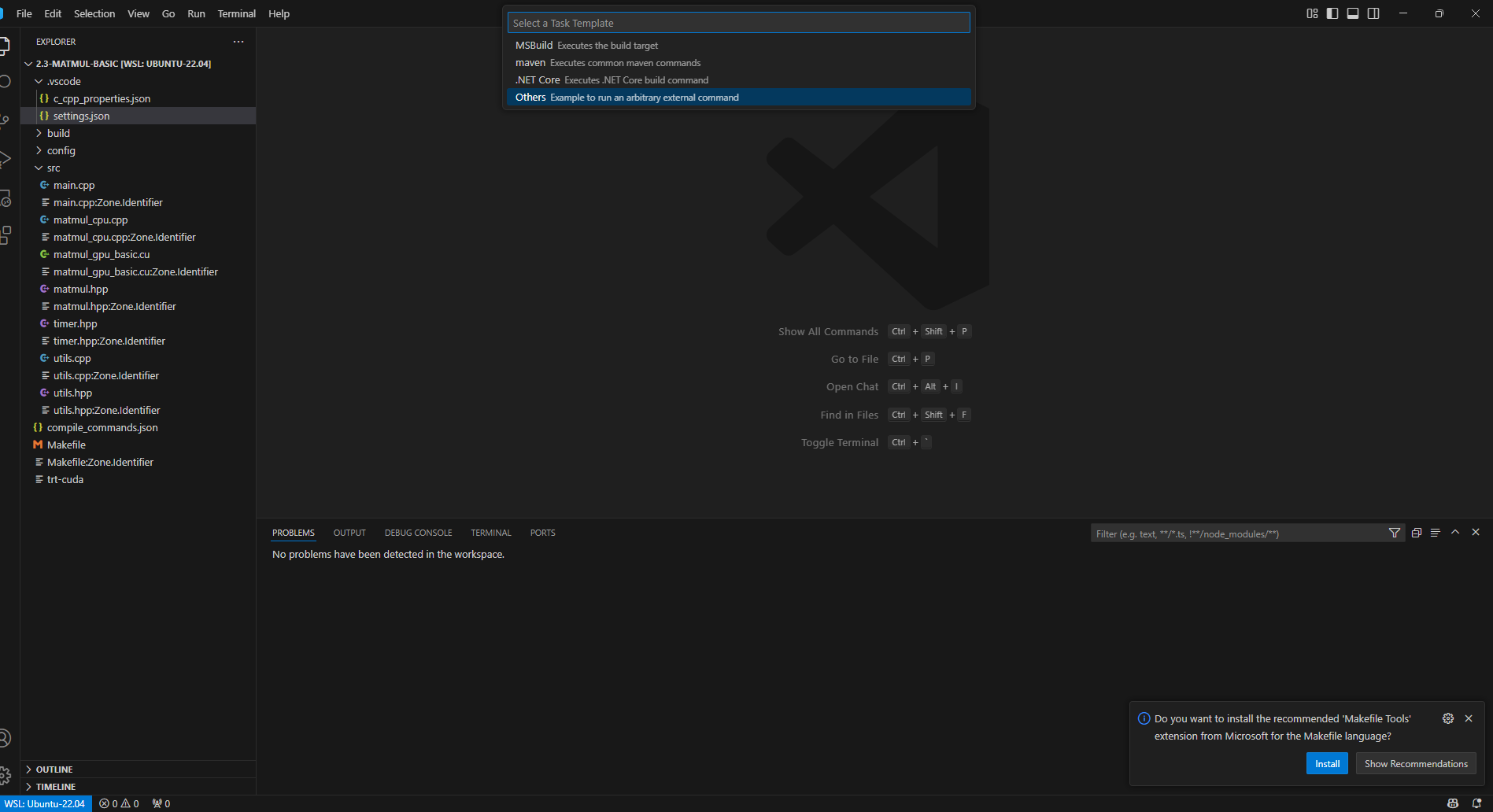Expand the TIMELINE section
Image resolution: width=1493 pixels, height=812 pixels.
[x=55, y=787]
